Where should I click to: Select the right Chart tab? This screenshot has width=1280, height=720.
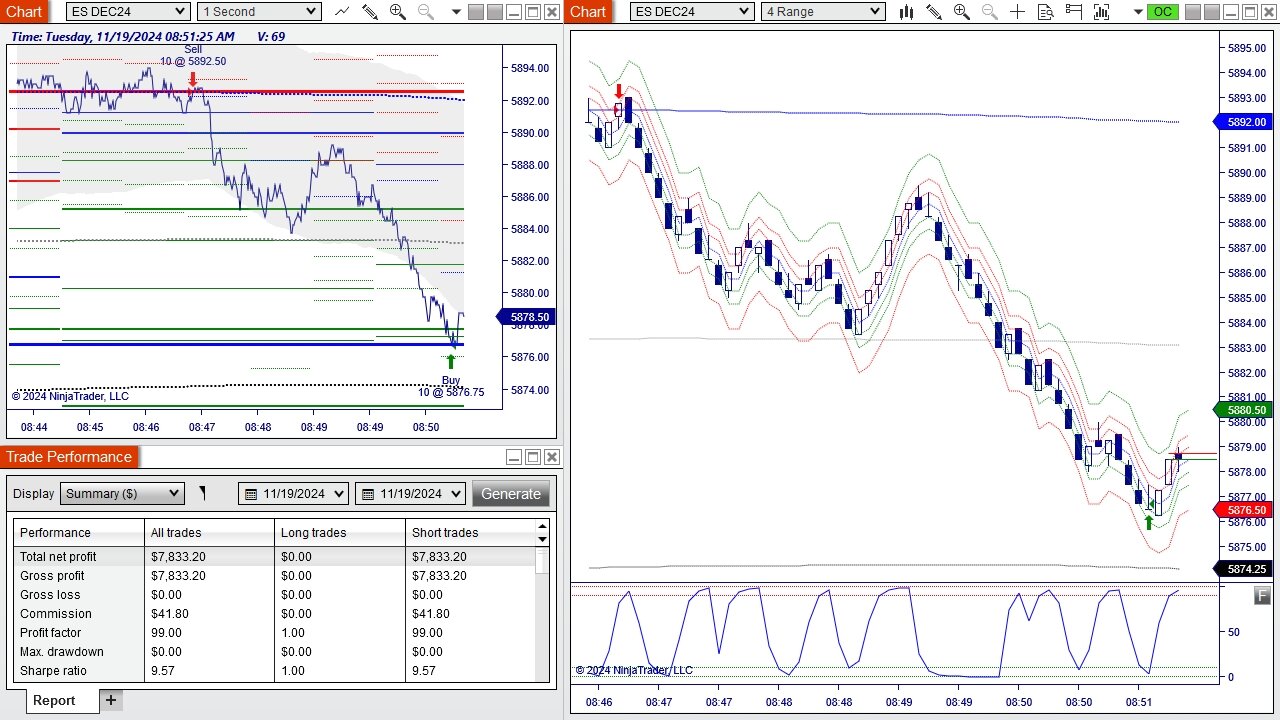click(589, 11)
